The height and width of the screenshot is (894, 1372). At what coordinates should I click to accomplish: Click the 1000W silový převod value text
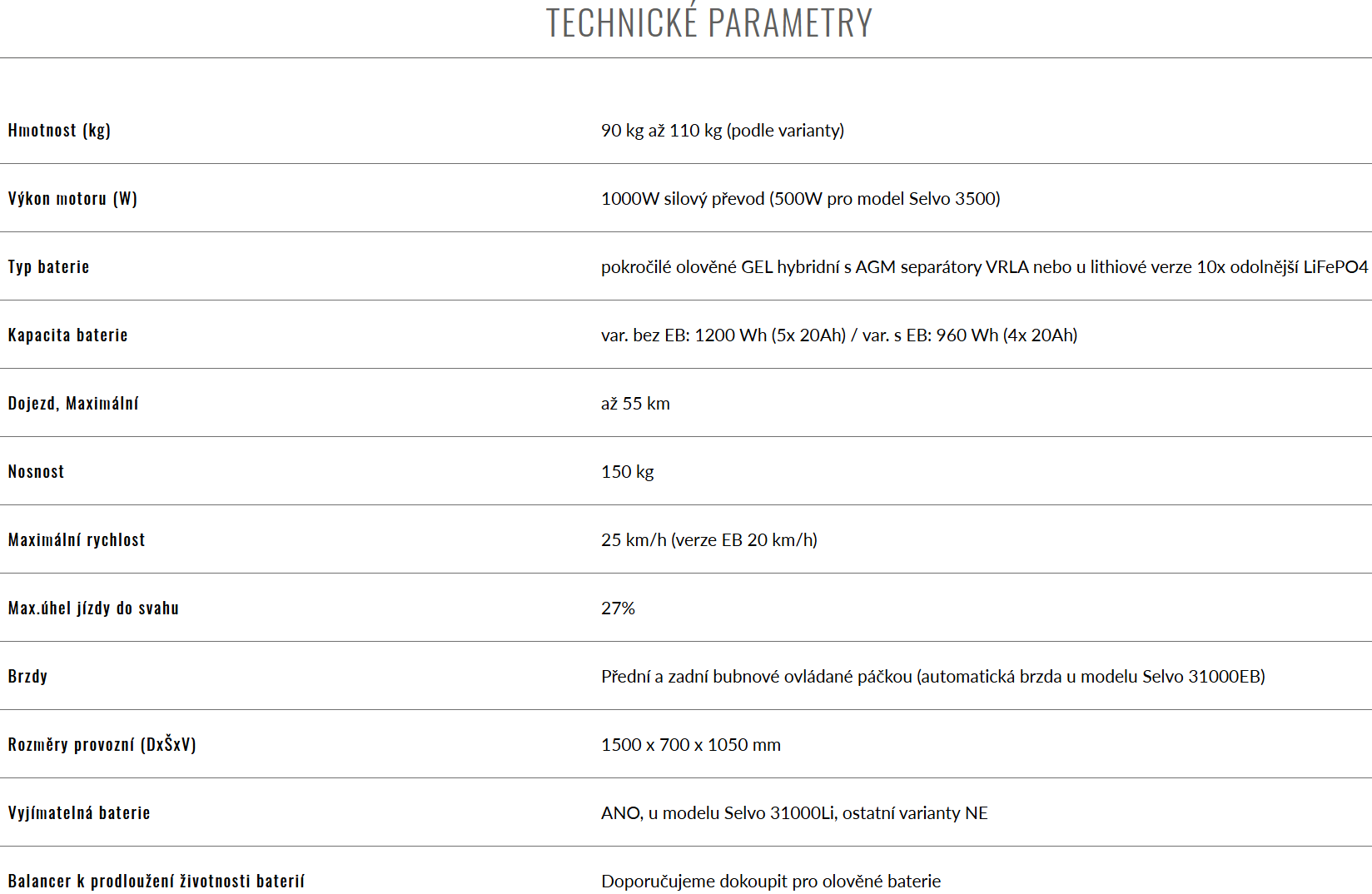pyautogui.click(x=801, y=199)
